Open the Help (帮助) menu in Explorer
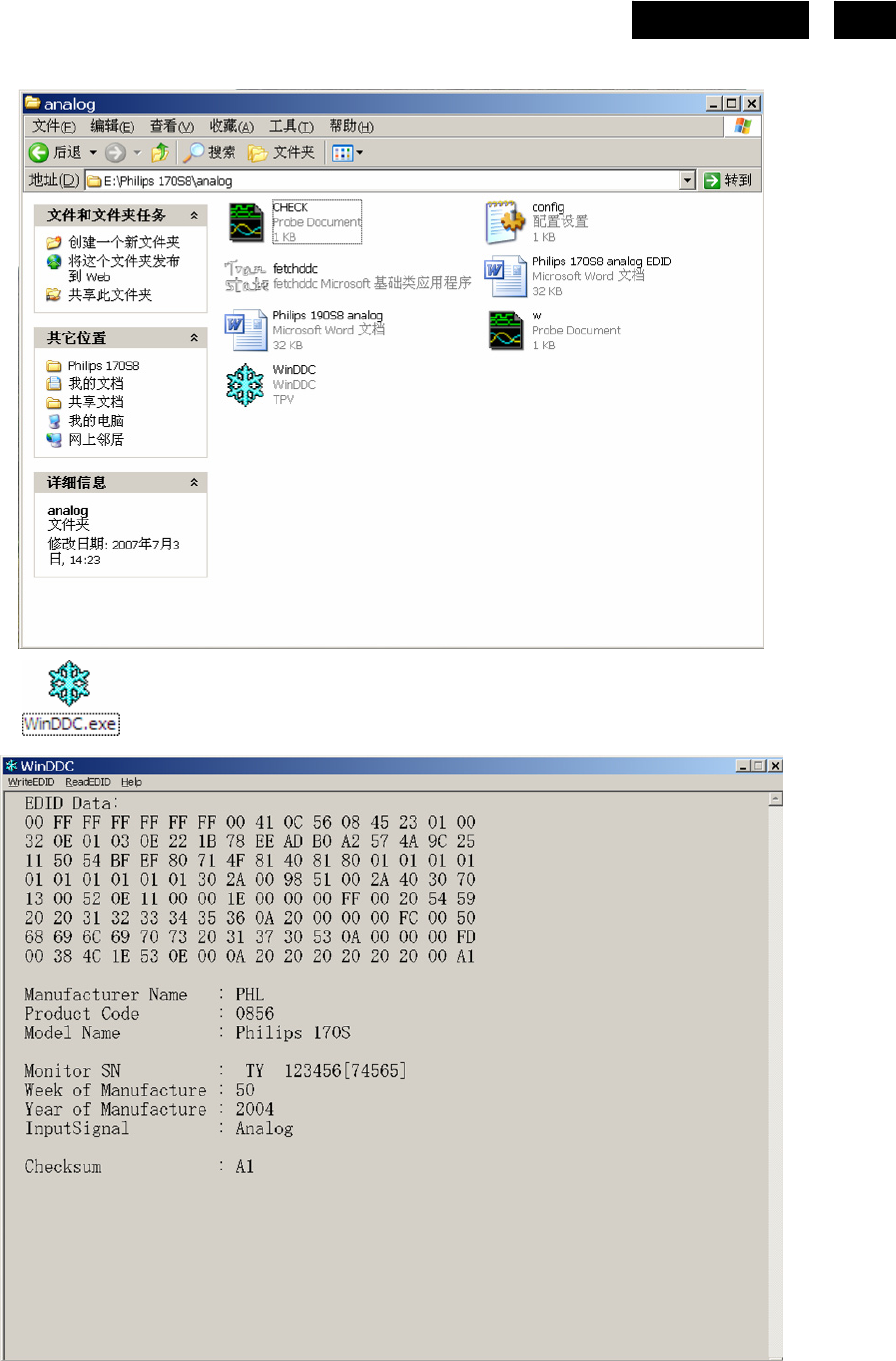This screenshot has height=1361, width=896. coord(351,126)
